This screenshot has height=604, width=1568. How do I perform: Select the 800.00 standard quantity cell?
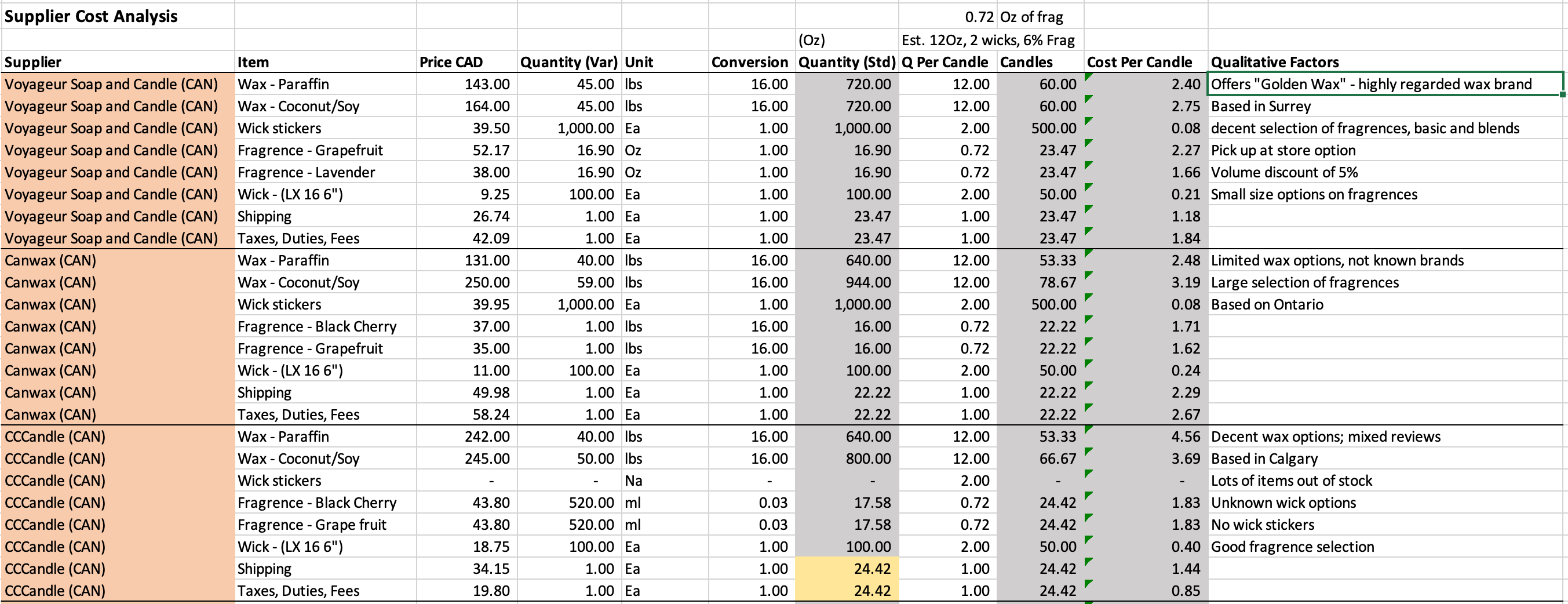(847, 459)
